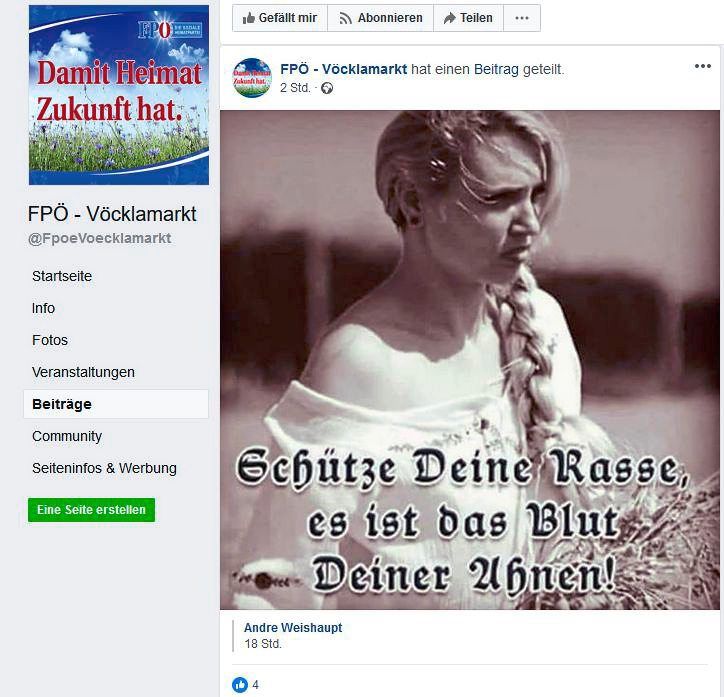The height and width of the screenshot is (697, 724).
Task: Open the Community section
Action: coord(67,436)
